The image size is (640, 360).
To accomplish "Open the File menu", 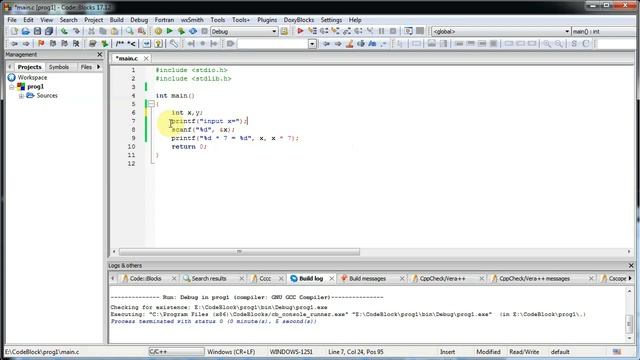I will click(x=12, y=20).
